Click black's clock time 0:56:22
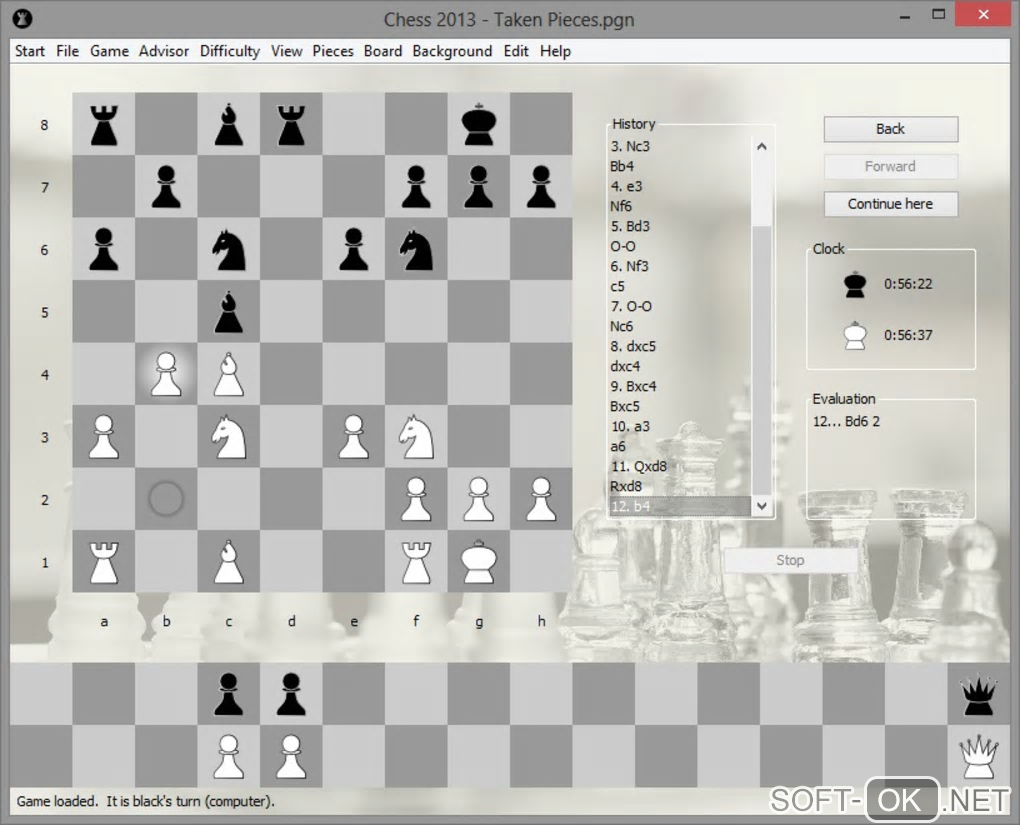 [x=908, y=284]
